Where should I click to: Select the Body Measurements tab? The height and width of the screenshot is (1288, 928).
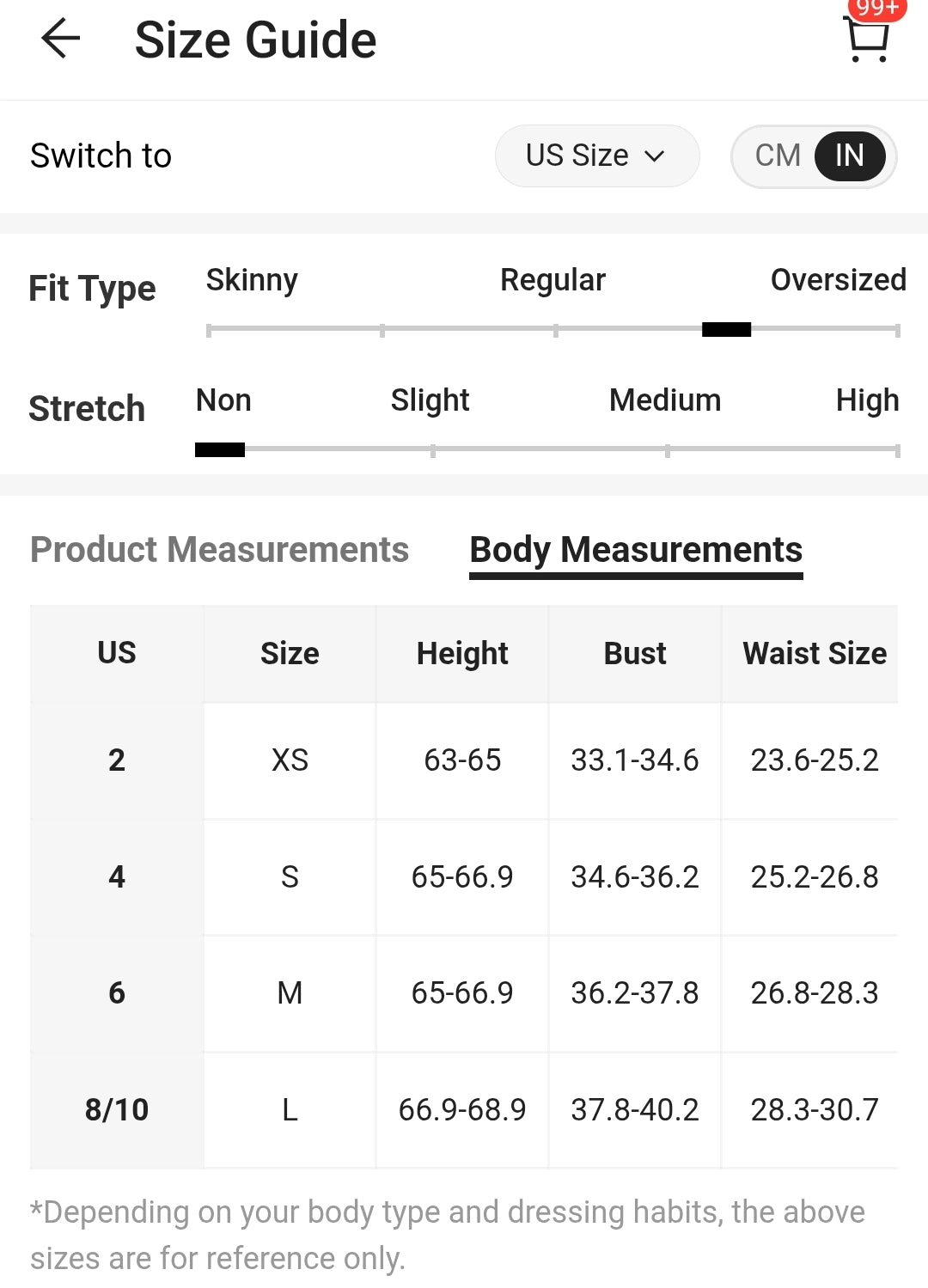pos(636,550)
